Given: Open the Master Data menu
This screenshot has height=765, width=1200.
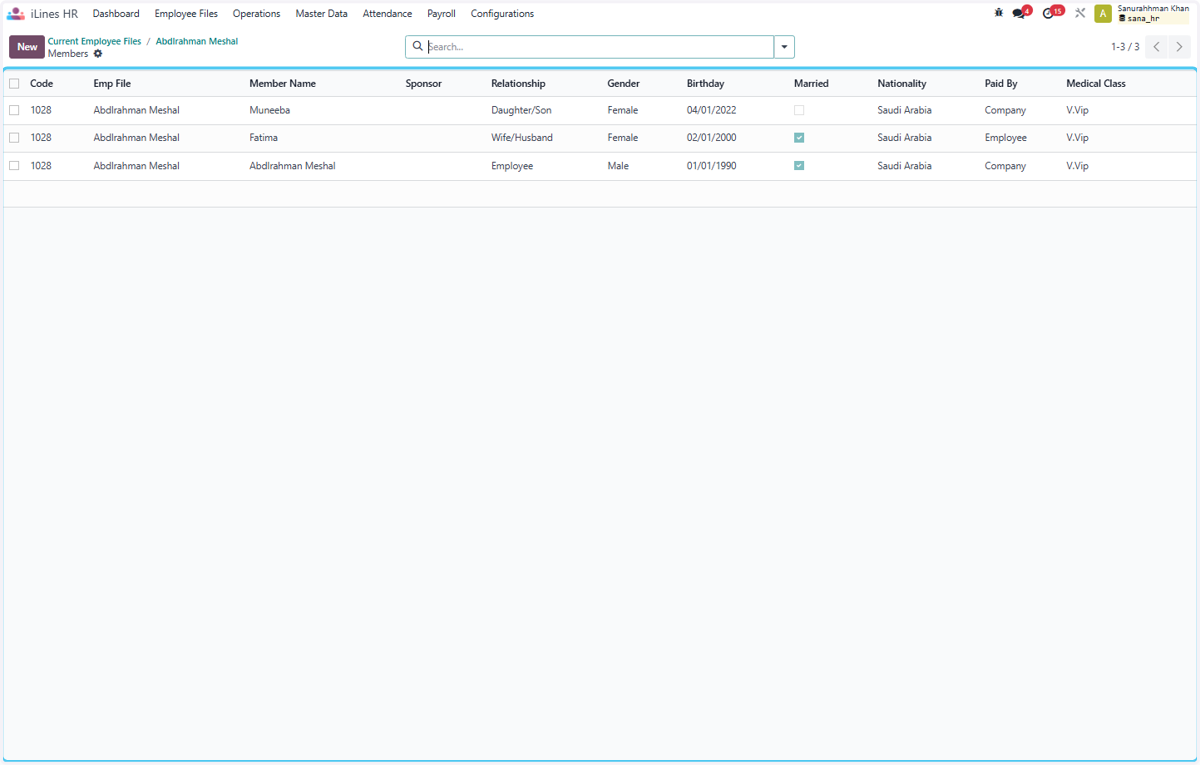Looking at the screenshot, I should click(321, 14).
